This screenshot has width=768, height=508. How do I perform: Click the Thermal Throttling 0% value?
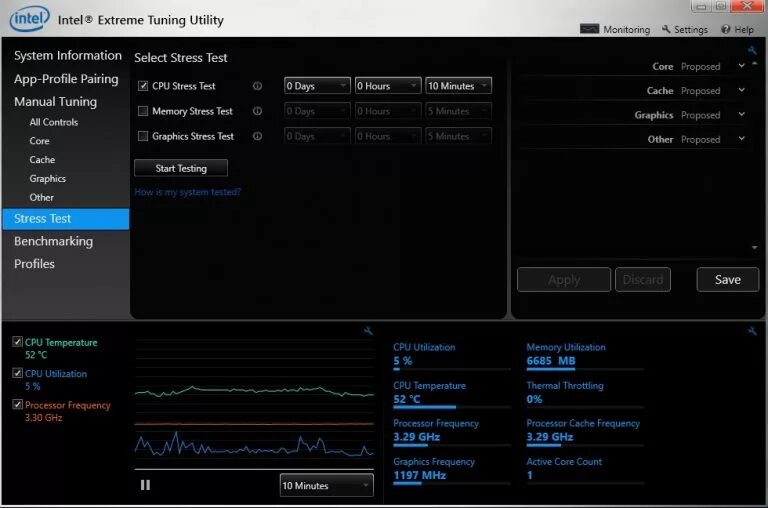[x=534, y=399]
